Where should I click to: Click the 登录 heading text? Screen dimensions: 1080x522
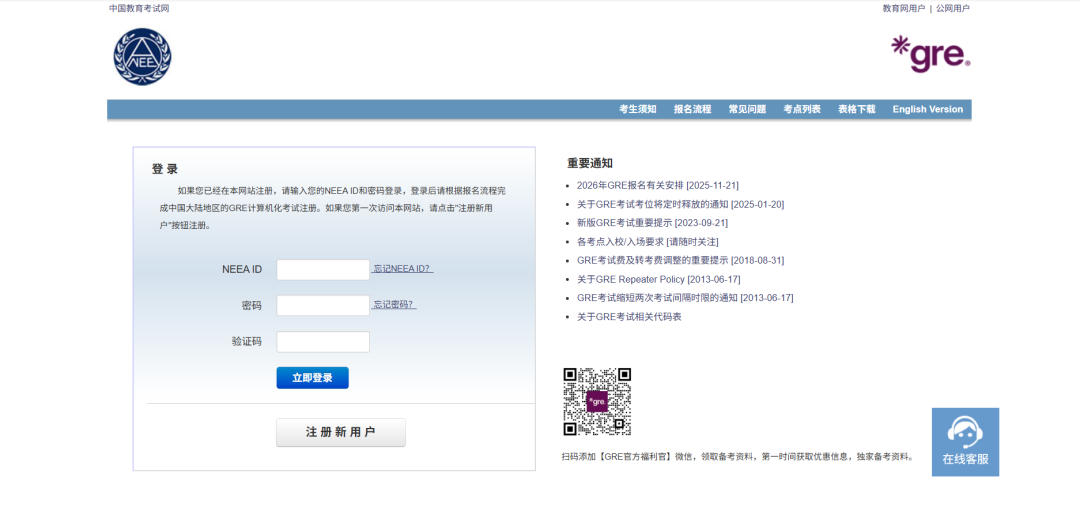[x=165, y=169]
